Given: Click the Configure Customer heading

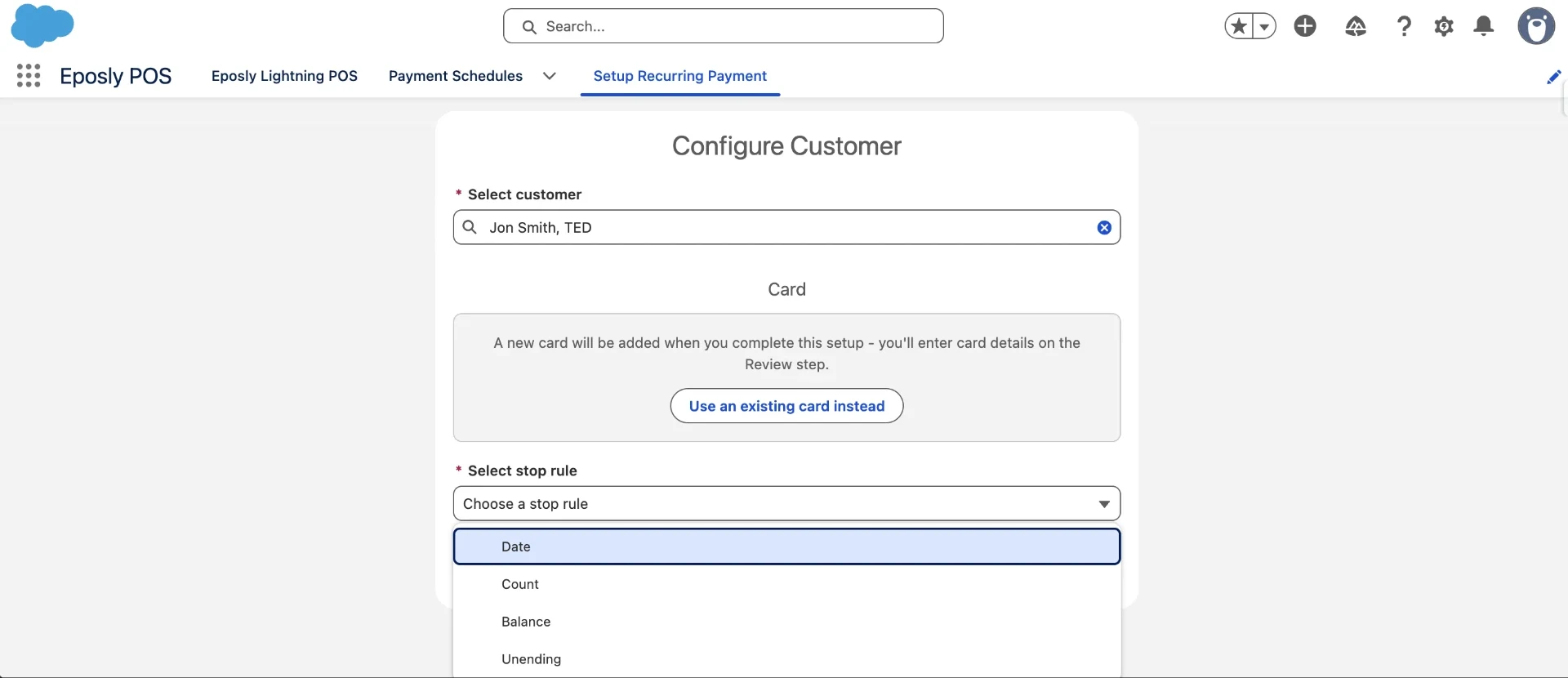Looking at the screenshot, I should pos(786,145).
